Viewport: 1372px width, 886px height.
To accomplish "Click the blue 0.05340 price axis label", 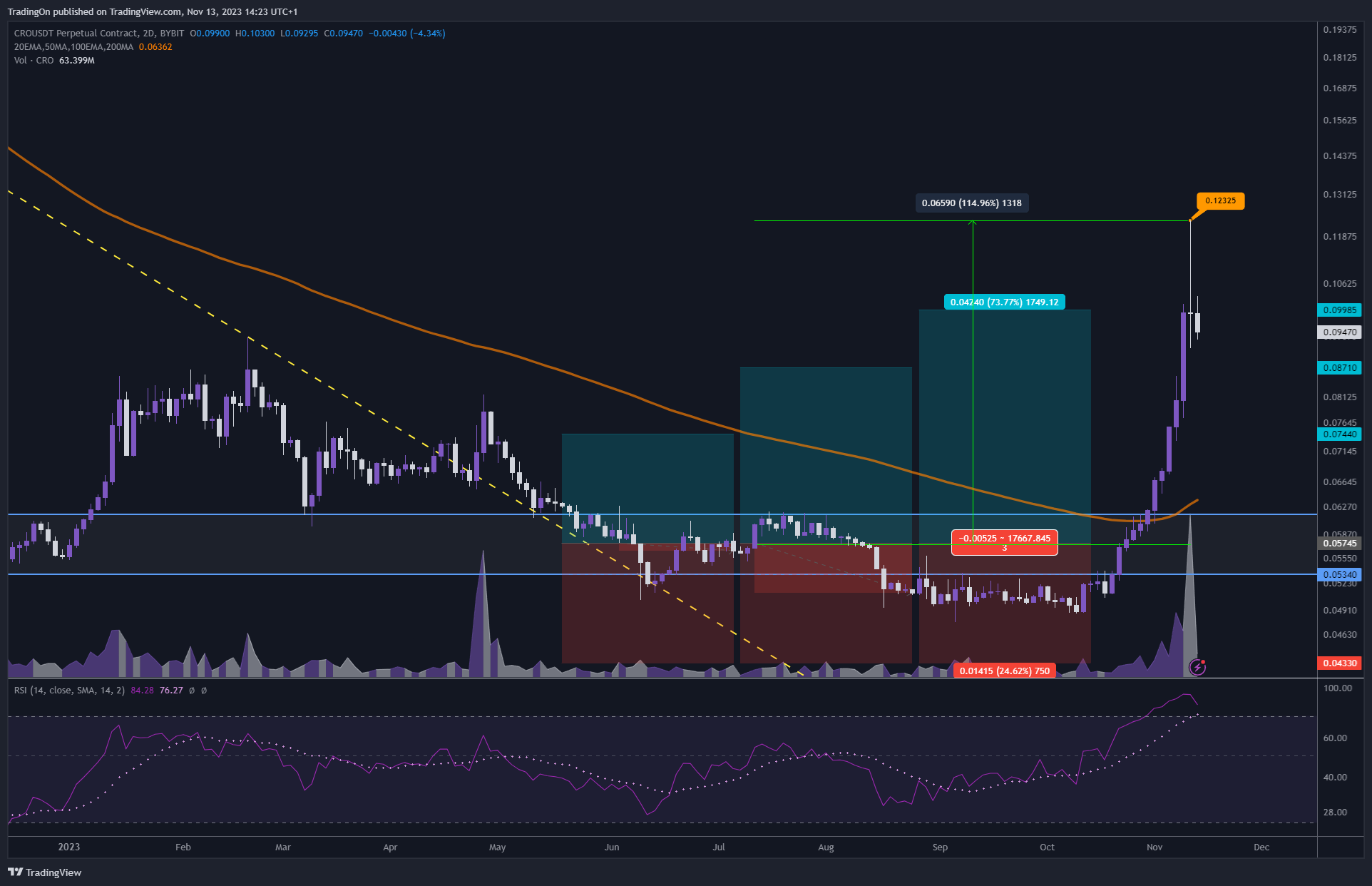I will point(1340,574).
